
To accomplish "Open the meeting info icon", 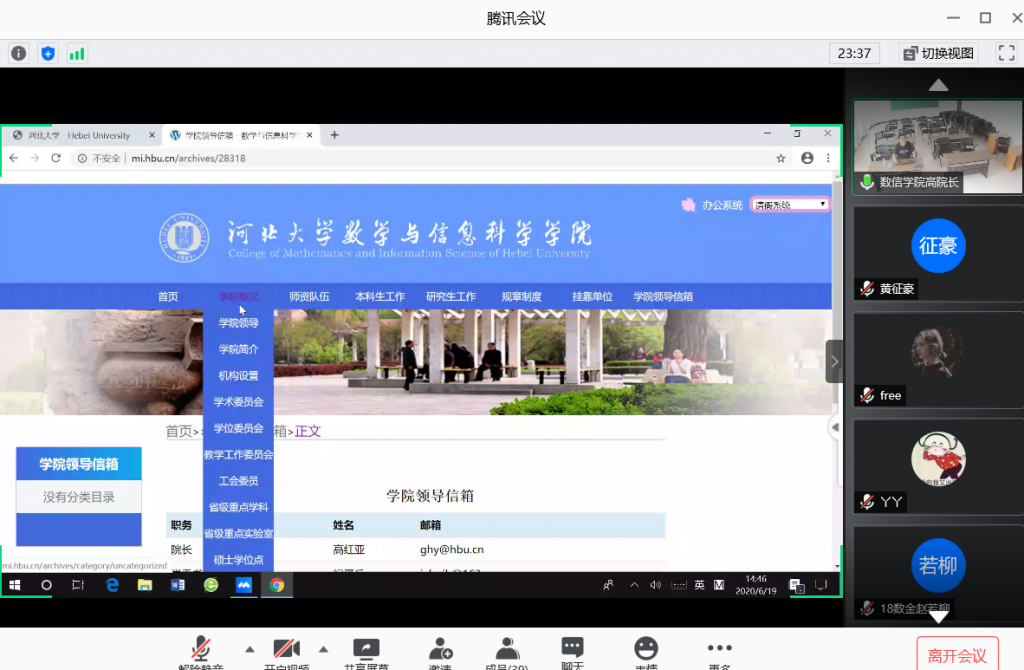I will pyautogui.click(x=18, y=54).
